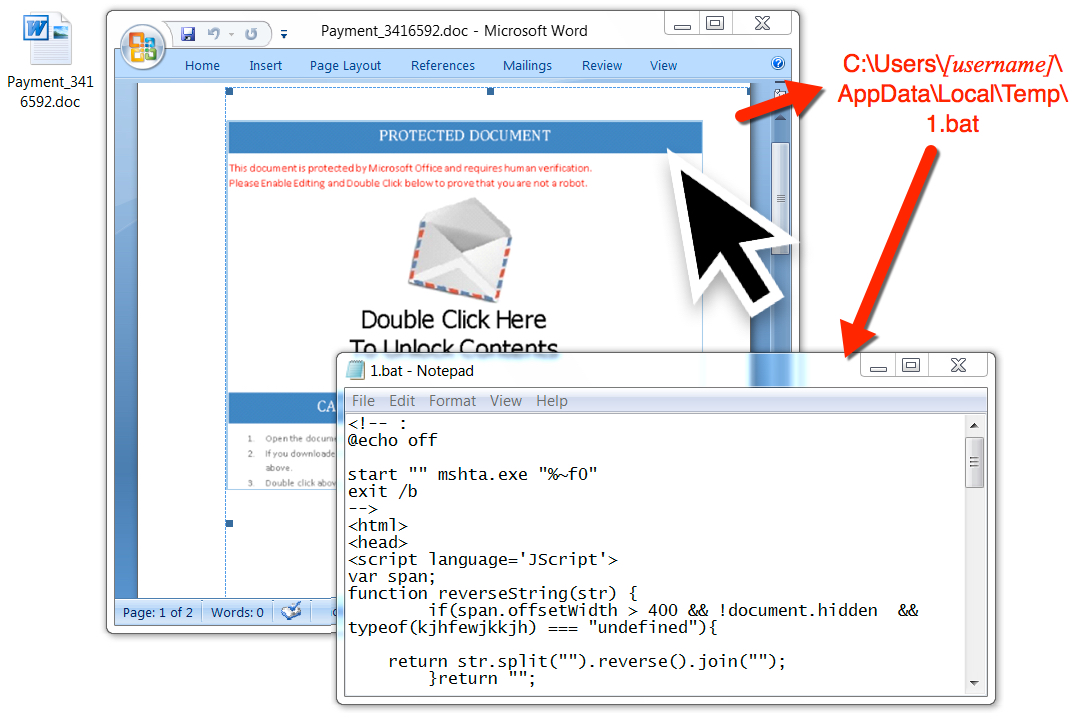Image resolution: width=1085 pixels, height=719 pixels.
Task: Select the Payment_3416592.doc desktop file icon
Action: [x=50, y=61]
